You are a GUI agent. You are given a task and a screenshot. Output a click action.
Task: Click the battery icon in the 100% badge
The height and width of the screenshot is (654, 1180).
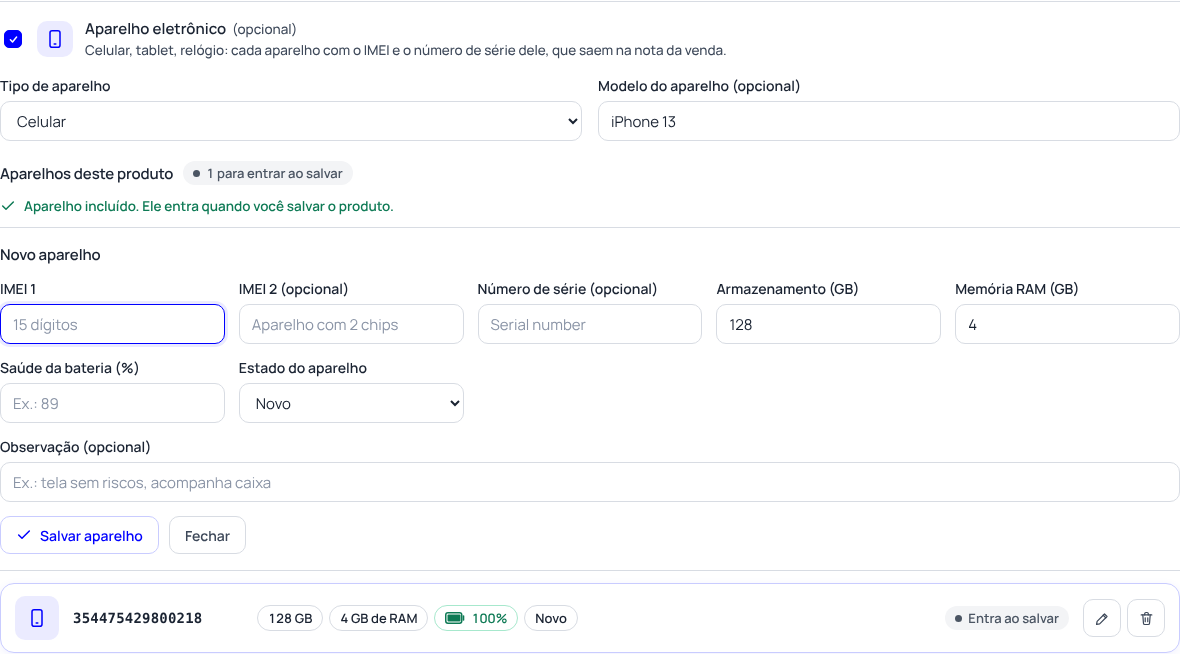coord(455,619)
